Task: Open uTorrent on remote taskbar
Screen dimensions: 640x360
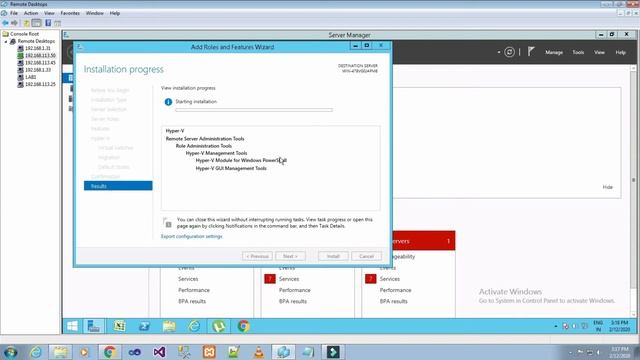Action: click(x=219, y=326)
